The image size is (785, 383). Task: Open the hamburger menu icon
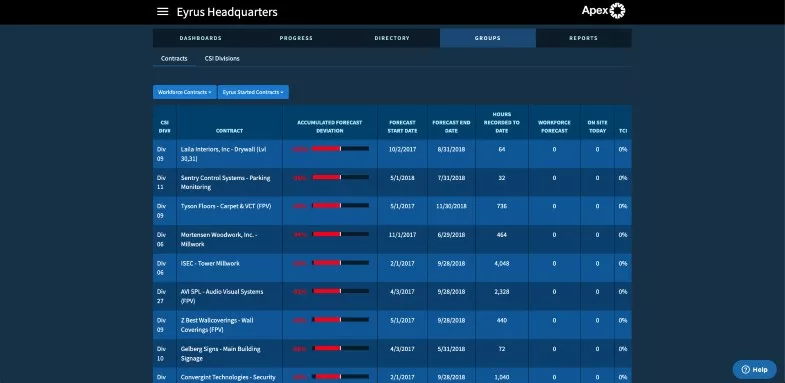click(163, 12)
